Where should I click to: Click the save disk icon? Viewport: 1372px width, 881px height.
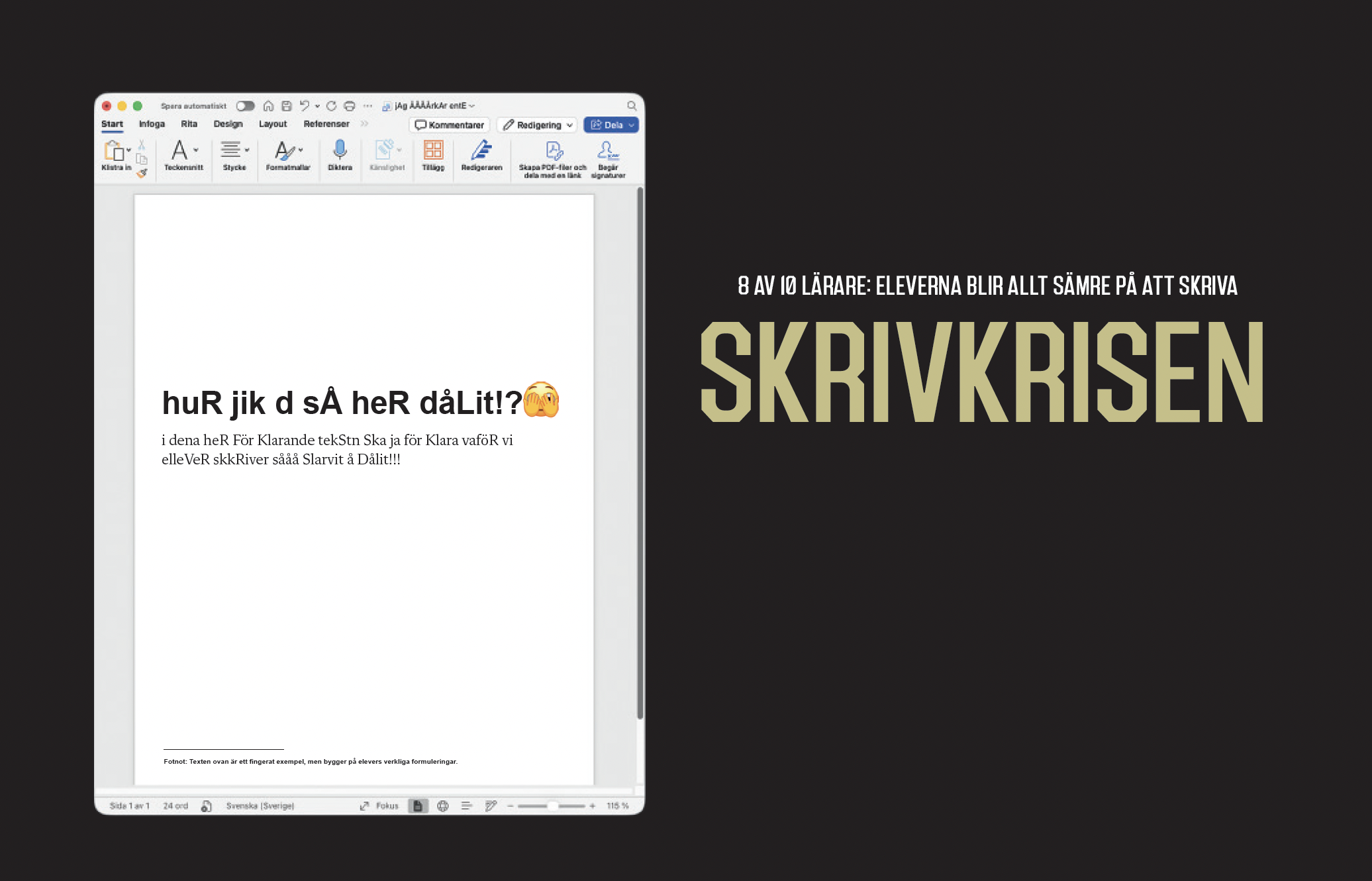pyautogui.click(x=287, y=106)
